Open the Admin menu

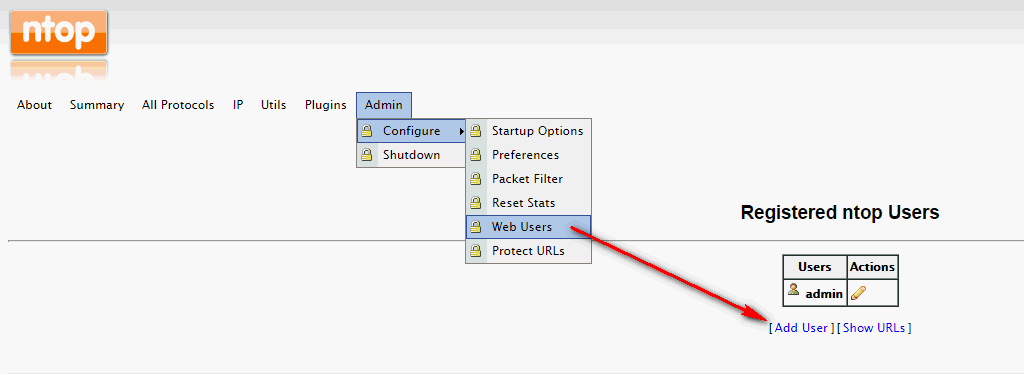tap(384, 105)
